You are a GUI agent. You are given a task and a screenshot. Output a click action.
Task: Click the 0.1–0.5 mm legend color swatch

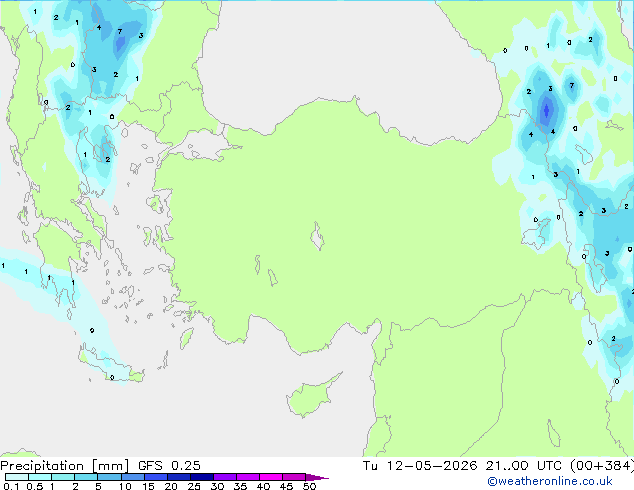17,477
